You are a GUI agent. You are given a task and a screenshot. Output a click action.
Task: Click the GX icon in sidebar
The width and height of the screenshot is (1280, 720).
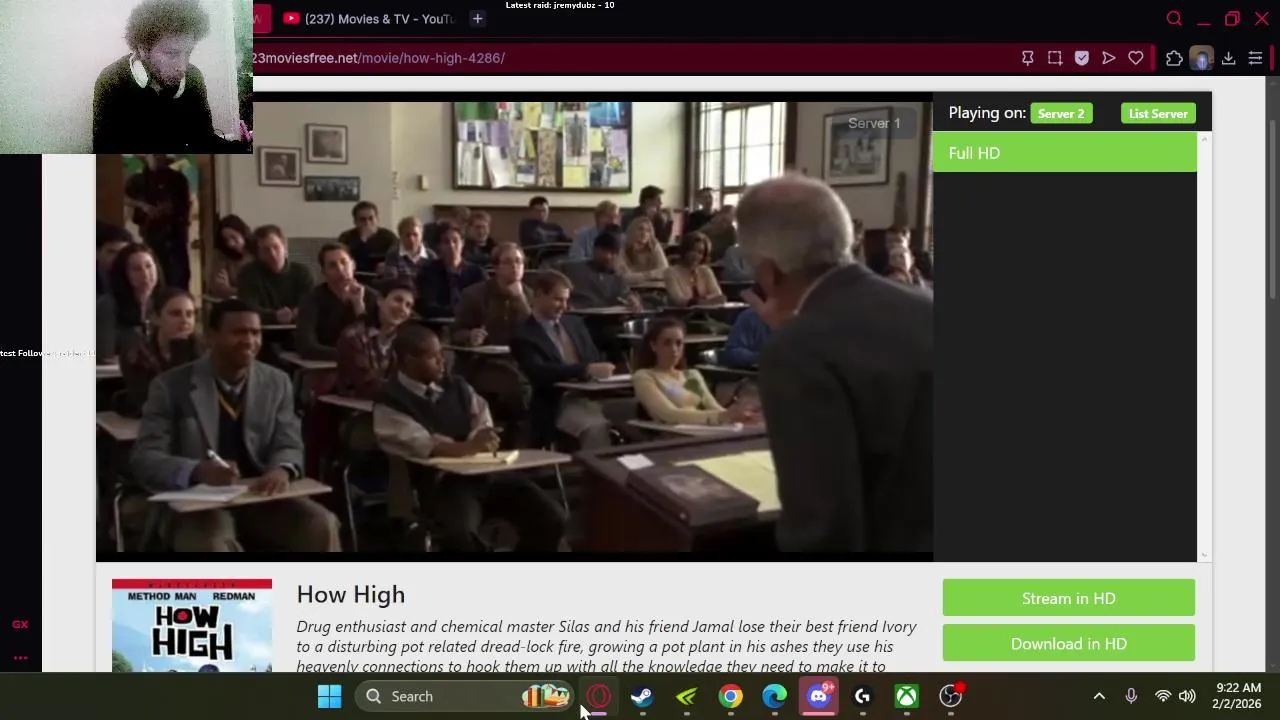[x=20, y=624]
